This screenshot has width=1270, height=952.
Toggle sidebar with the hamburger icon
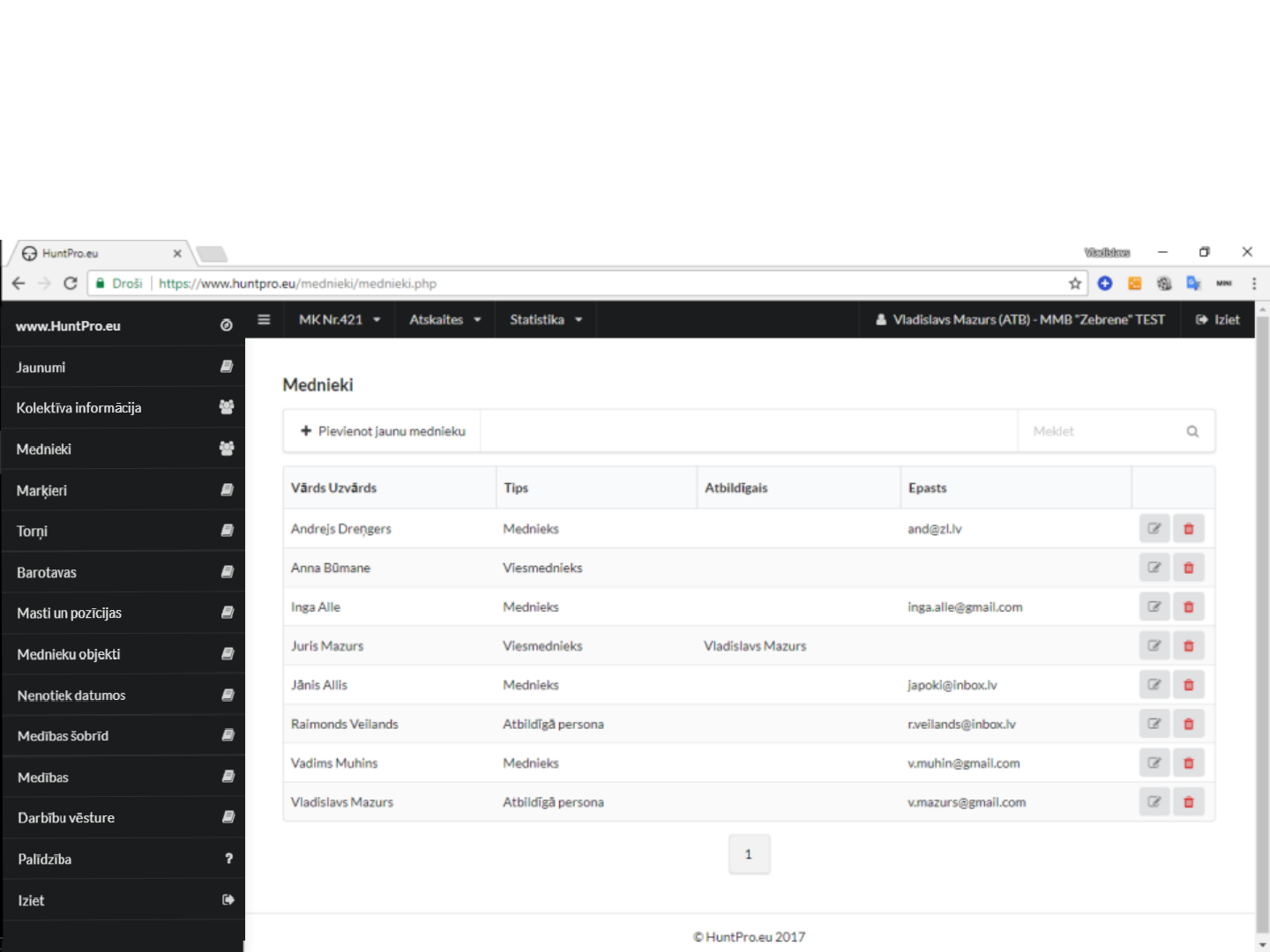(x=264, y=320)
